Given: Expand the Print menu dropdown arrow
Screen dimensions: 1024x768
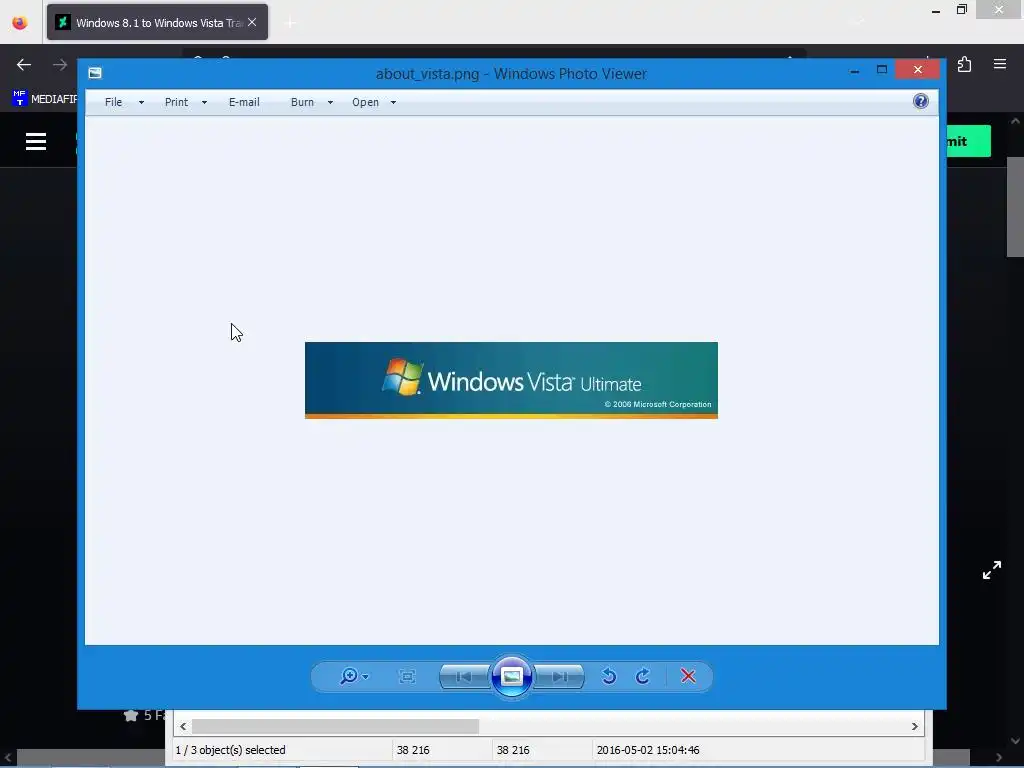Looking at the screenshot, I should (x=204, y=103).
